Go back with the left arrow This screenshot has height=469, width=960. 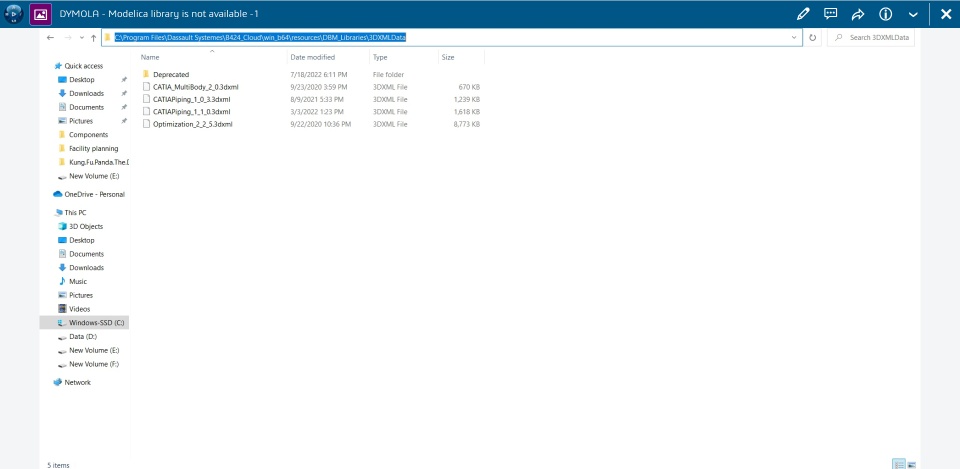coord(50,37)
